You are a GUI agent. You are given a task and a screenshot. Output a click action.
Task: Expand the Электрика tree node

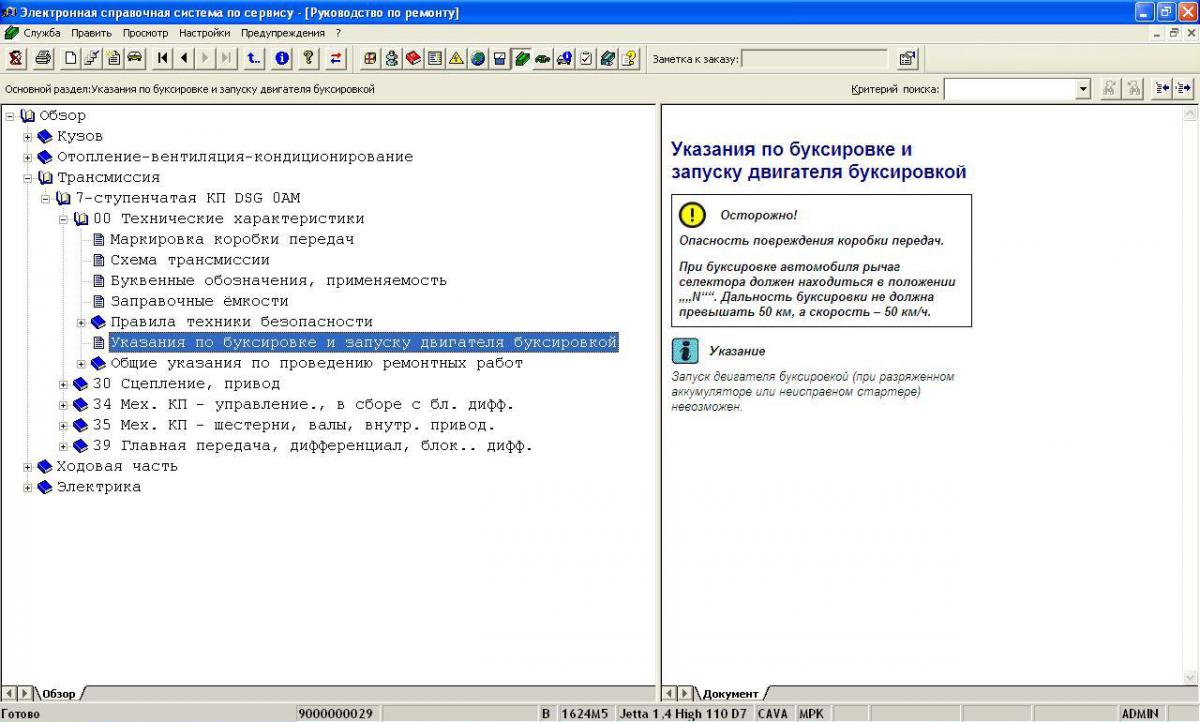point(28,487)
